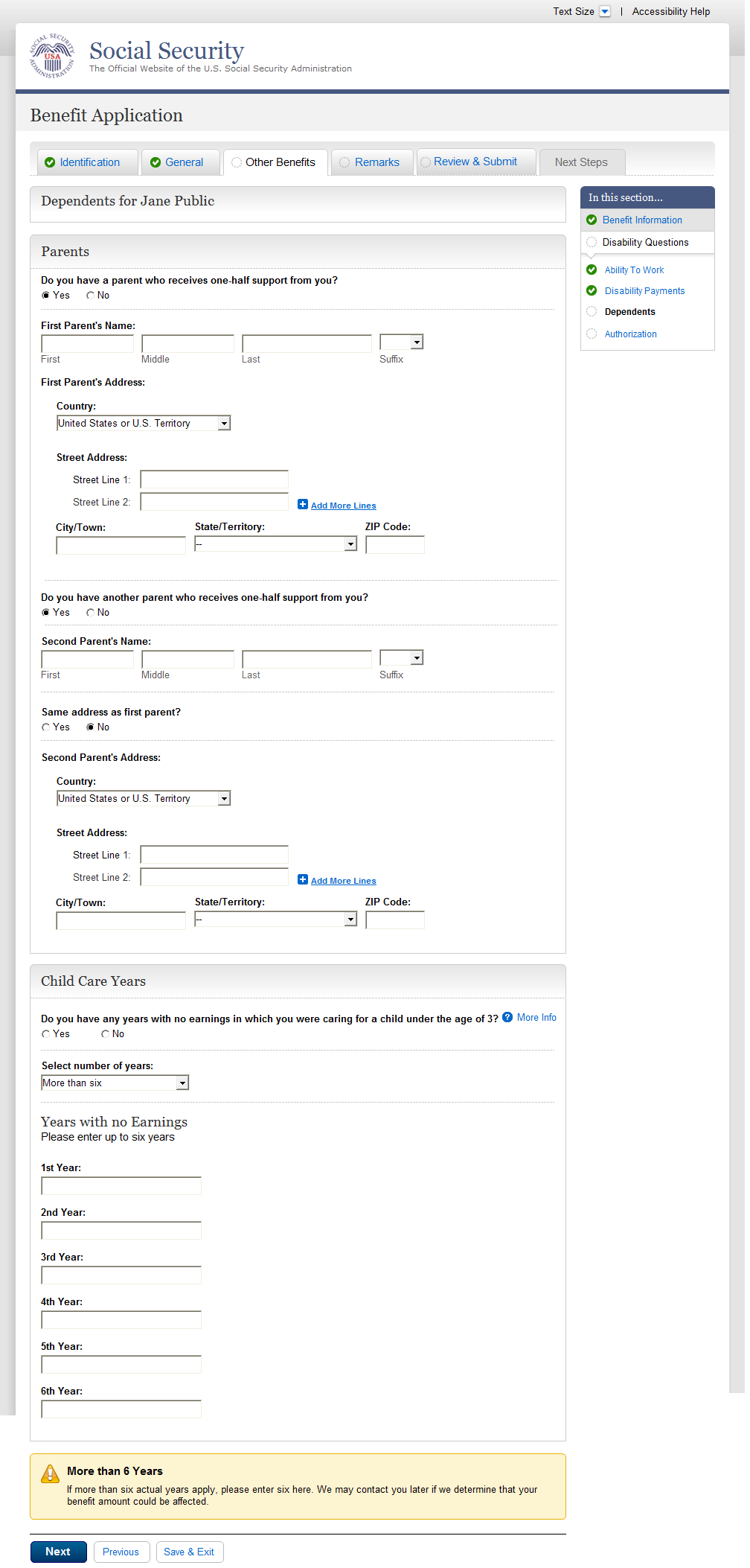The image size is (750, 1568).
Task: Click the Next button
Action: click(x=58, y=1552)
